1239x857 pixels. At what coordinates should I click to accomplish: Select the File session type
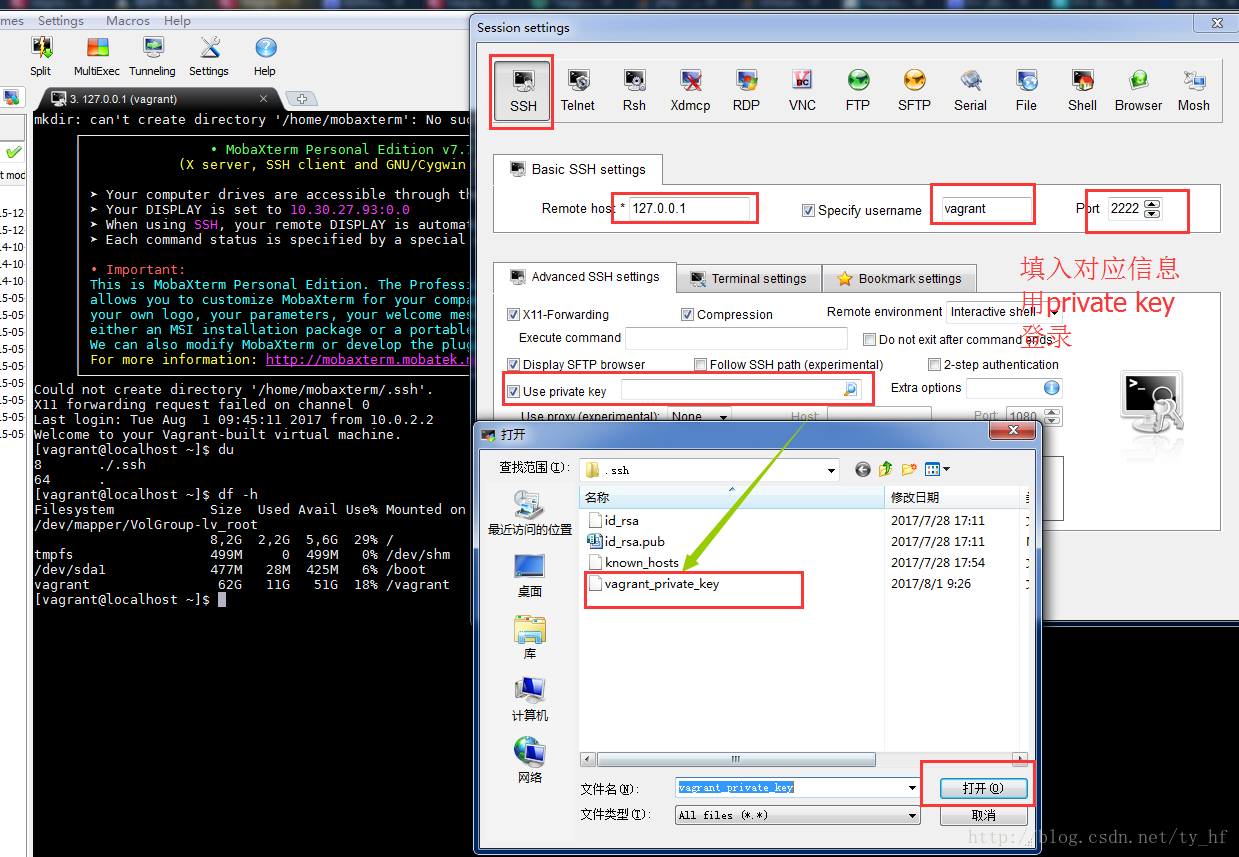[x=1026, y=91]
